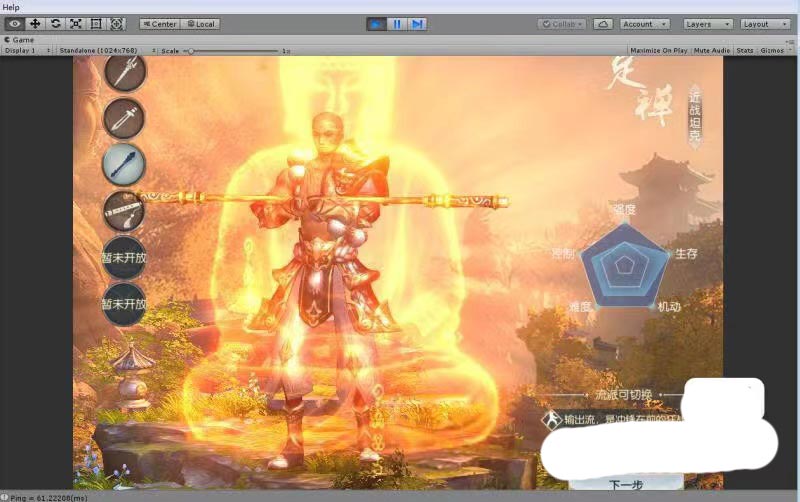Choose the spear weapon class icon

click(x=125, y=72)
